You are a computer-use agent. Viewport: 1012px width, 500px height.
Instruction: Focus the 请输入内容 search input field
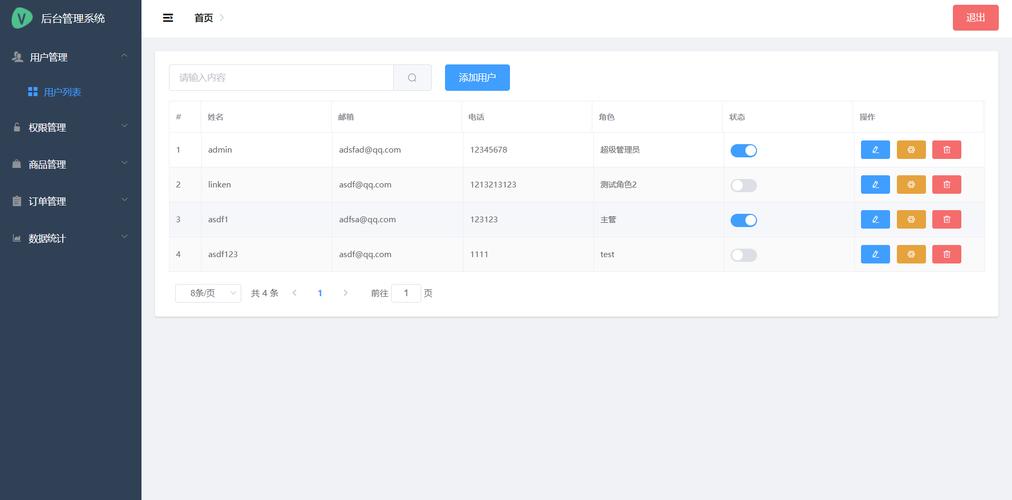coord(281,78)
